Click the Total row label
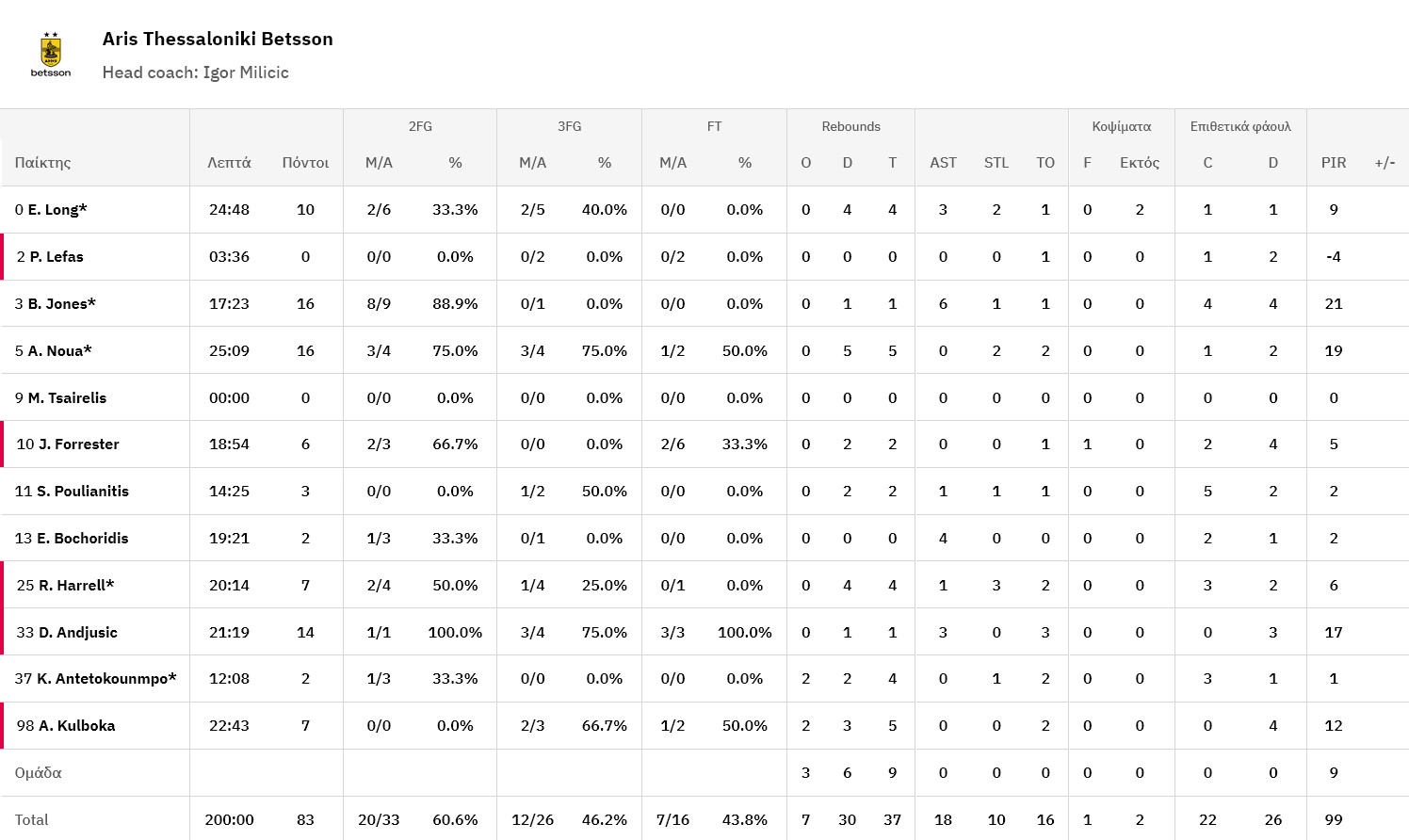This screenshot has height=840, width=1409. (31, 820)
